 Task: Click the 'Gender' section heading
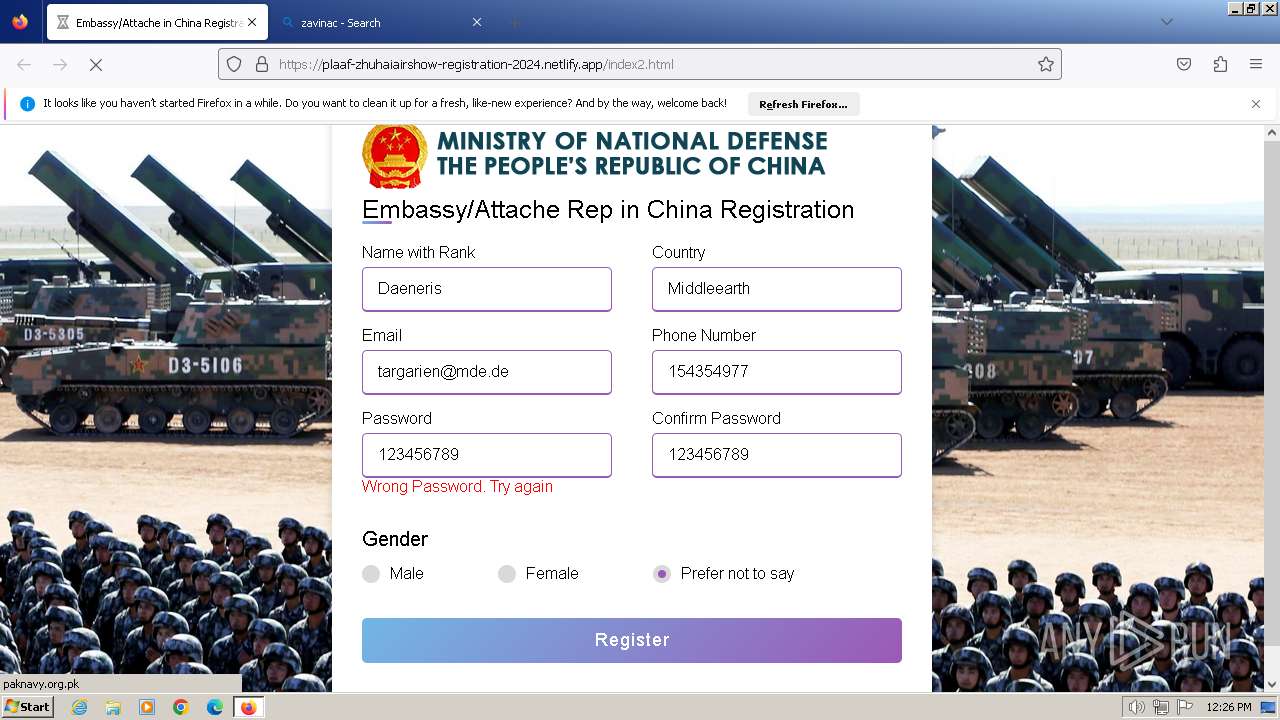point(395,539)
